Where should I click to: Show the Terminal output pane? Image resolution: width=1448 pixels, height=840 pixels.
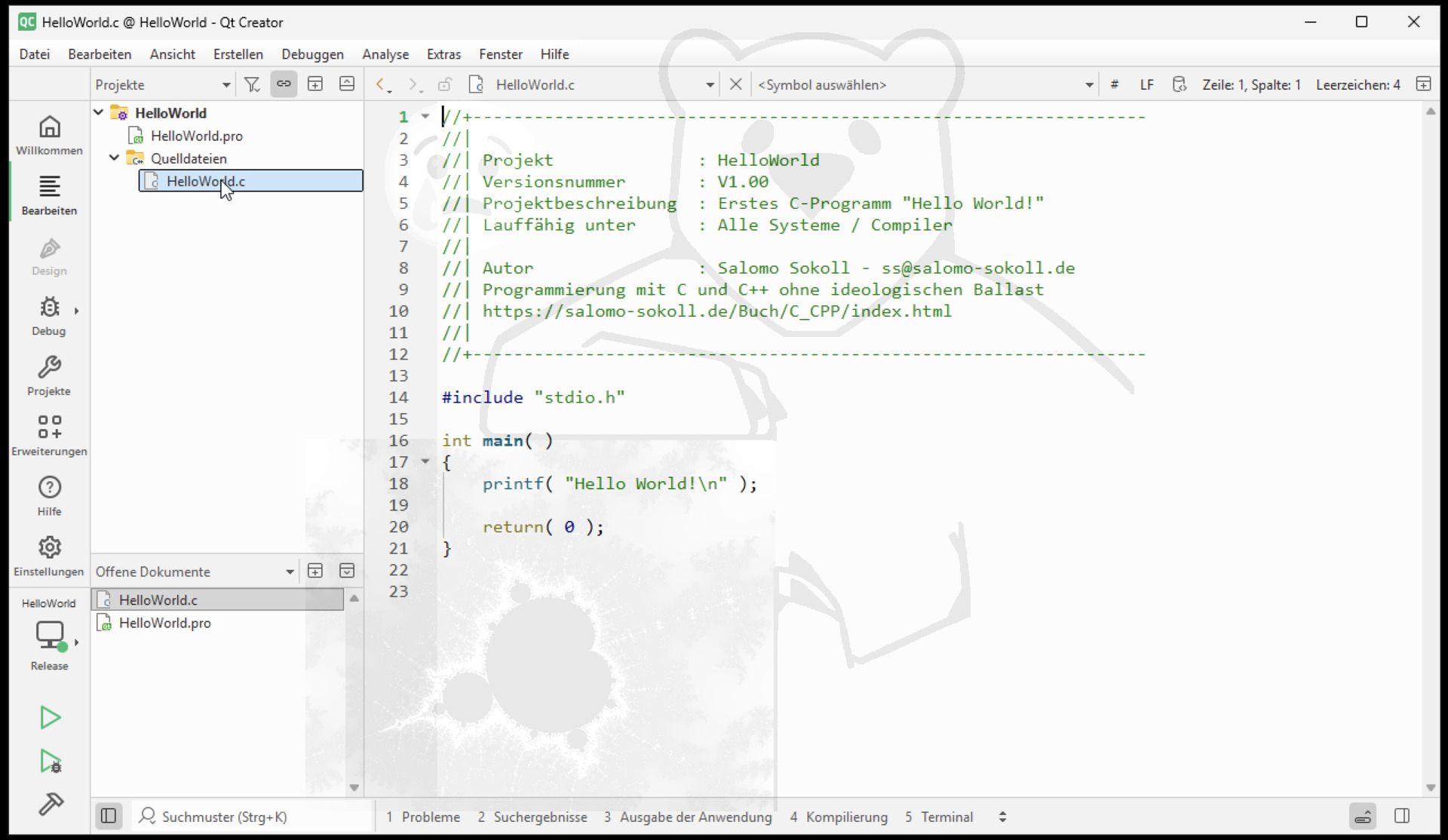[939, 817]
